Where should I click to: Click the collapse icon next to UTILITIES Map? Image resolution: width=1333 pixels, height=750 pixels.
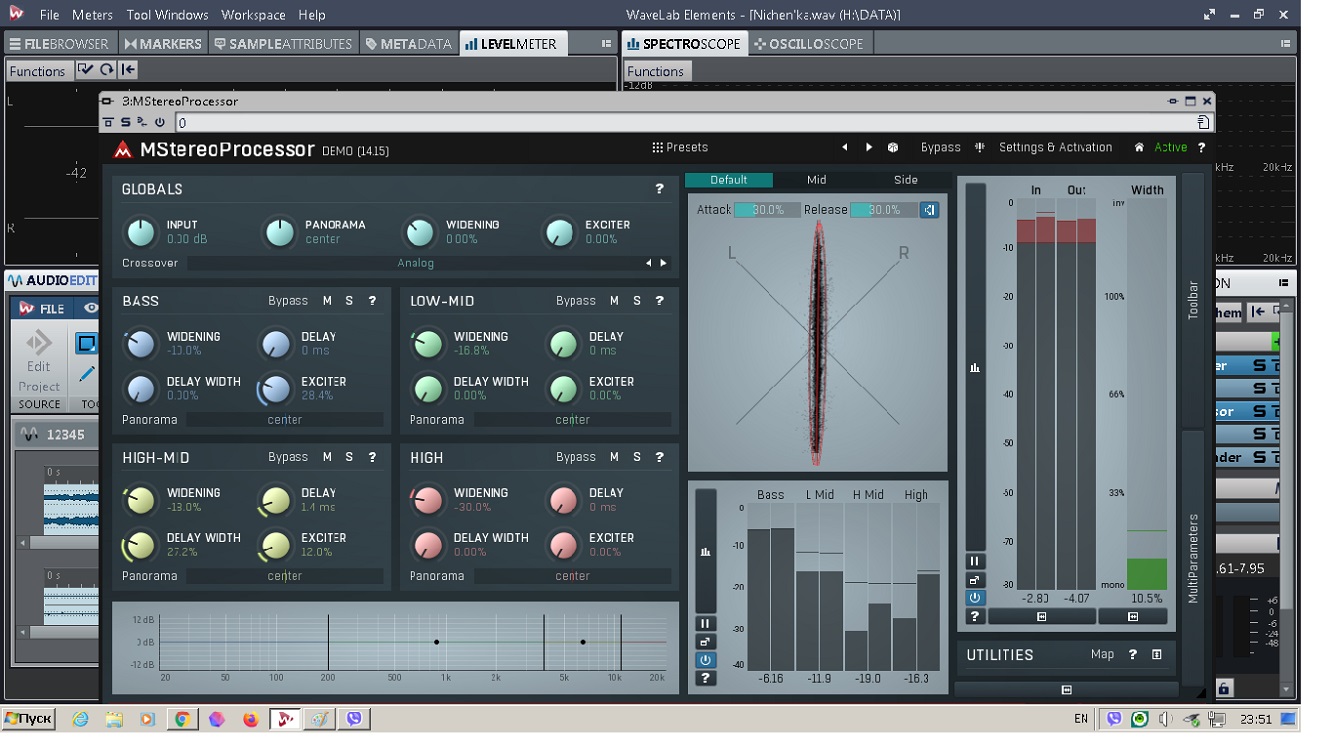(x=1157, y=655)
